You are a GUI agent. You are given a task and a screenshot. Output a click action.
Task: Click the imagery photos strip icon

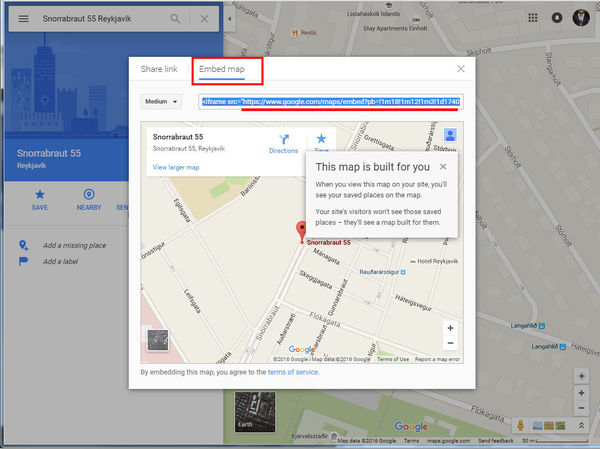pyautogui.click(x=549, y=425)
